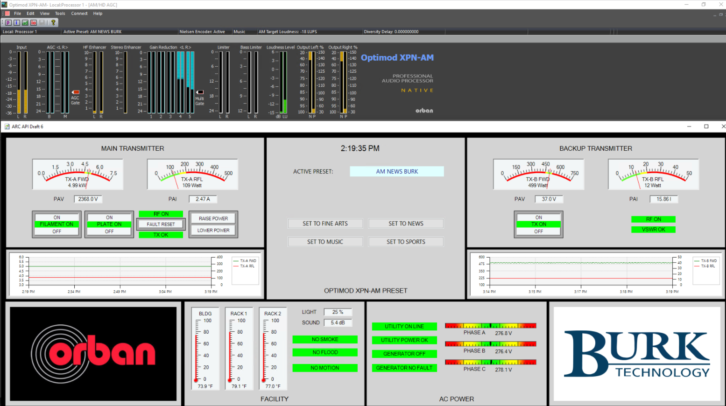This screenshot has height=406, width=726.
Task: Click the RACK 1 thermometer
Action: [239, 349]
